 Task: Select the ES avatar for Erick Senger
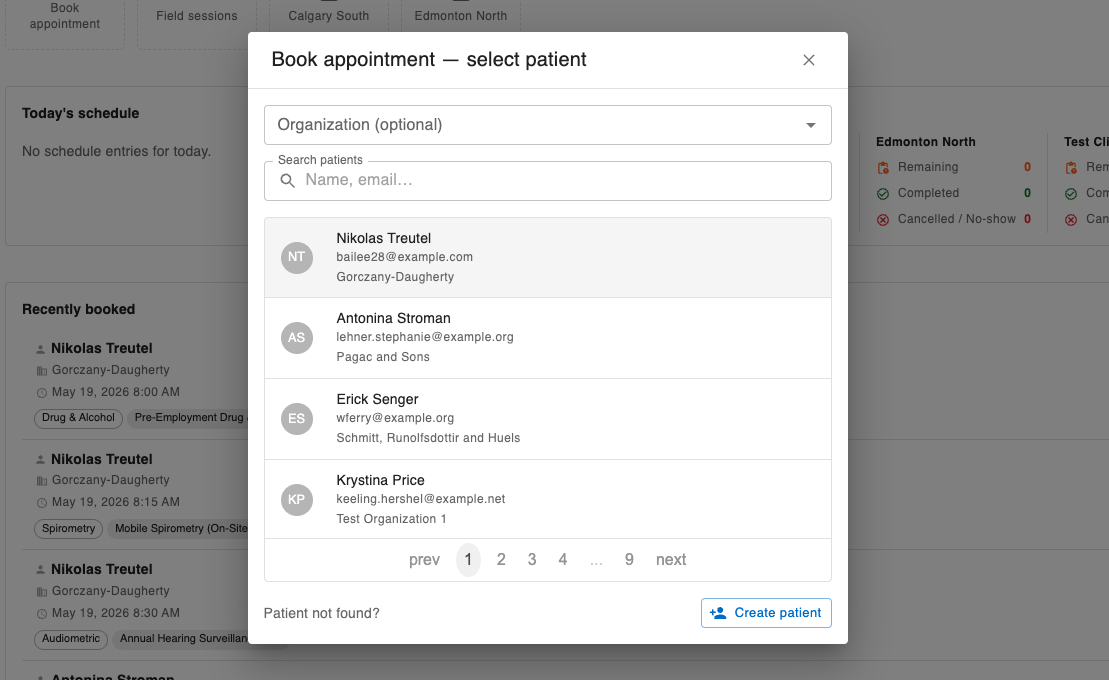tap(296, 419)
